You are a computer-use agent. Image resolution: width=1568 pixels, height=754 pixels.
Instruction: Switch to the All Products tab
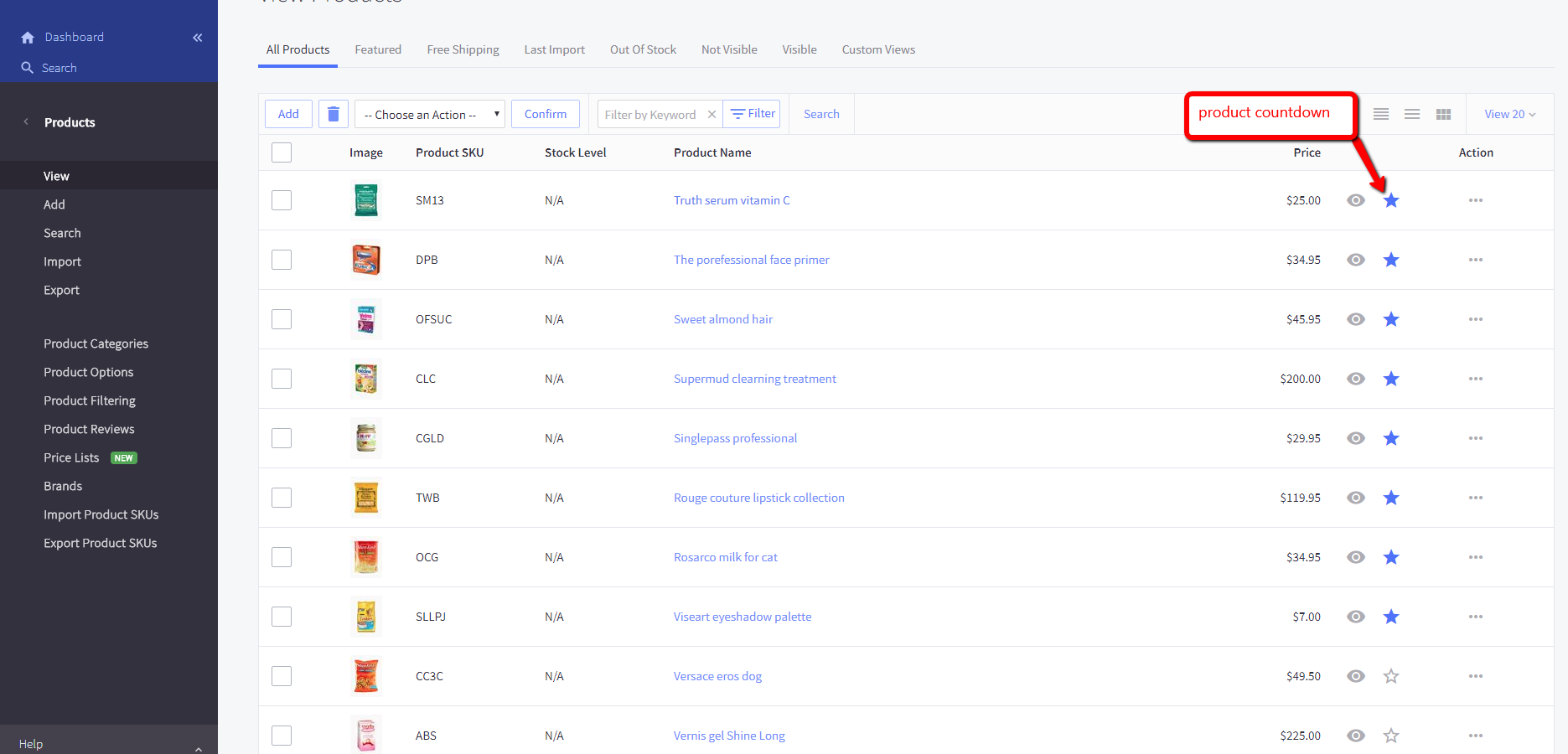298,49
